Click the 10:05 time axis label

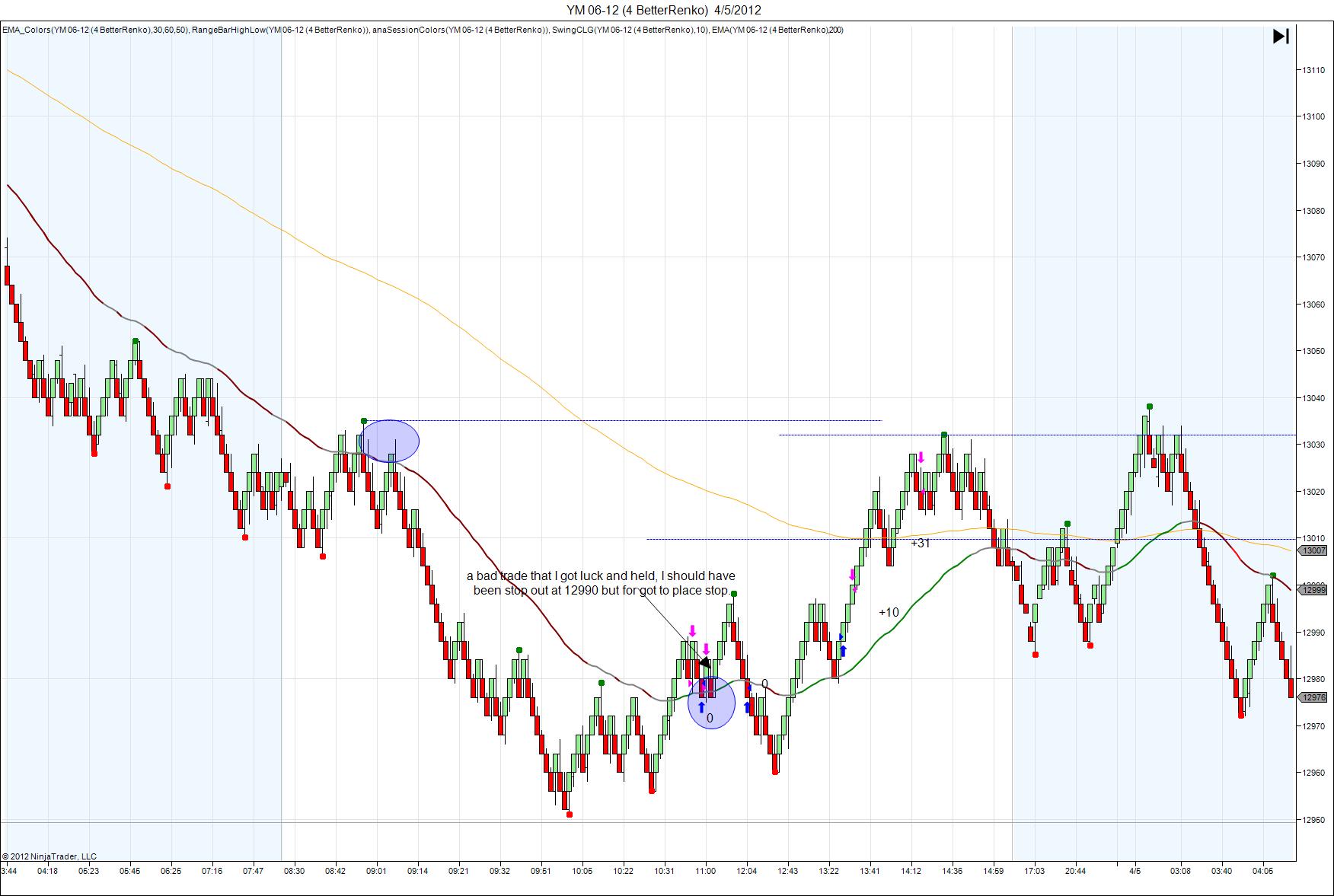582,871
